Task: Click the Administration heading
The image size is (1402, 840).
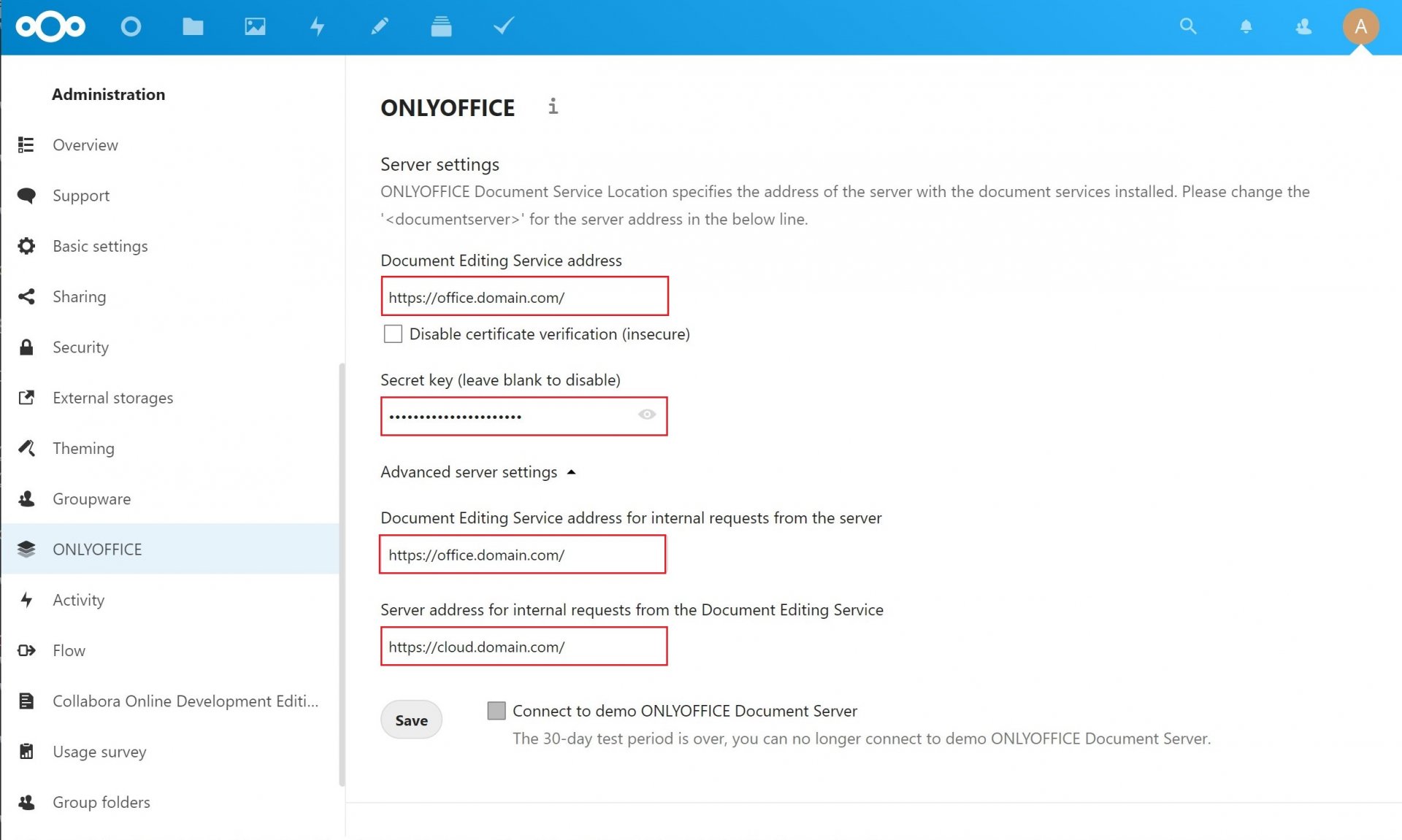Action: point(108,94)
